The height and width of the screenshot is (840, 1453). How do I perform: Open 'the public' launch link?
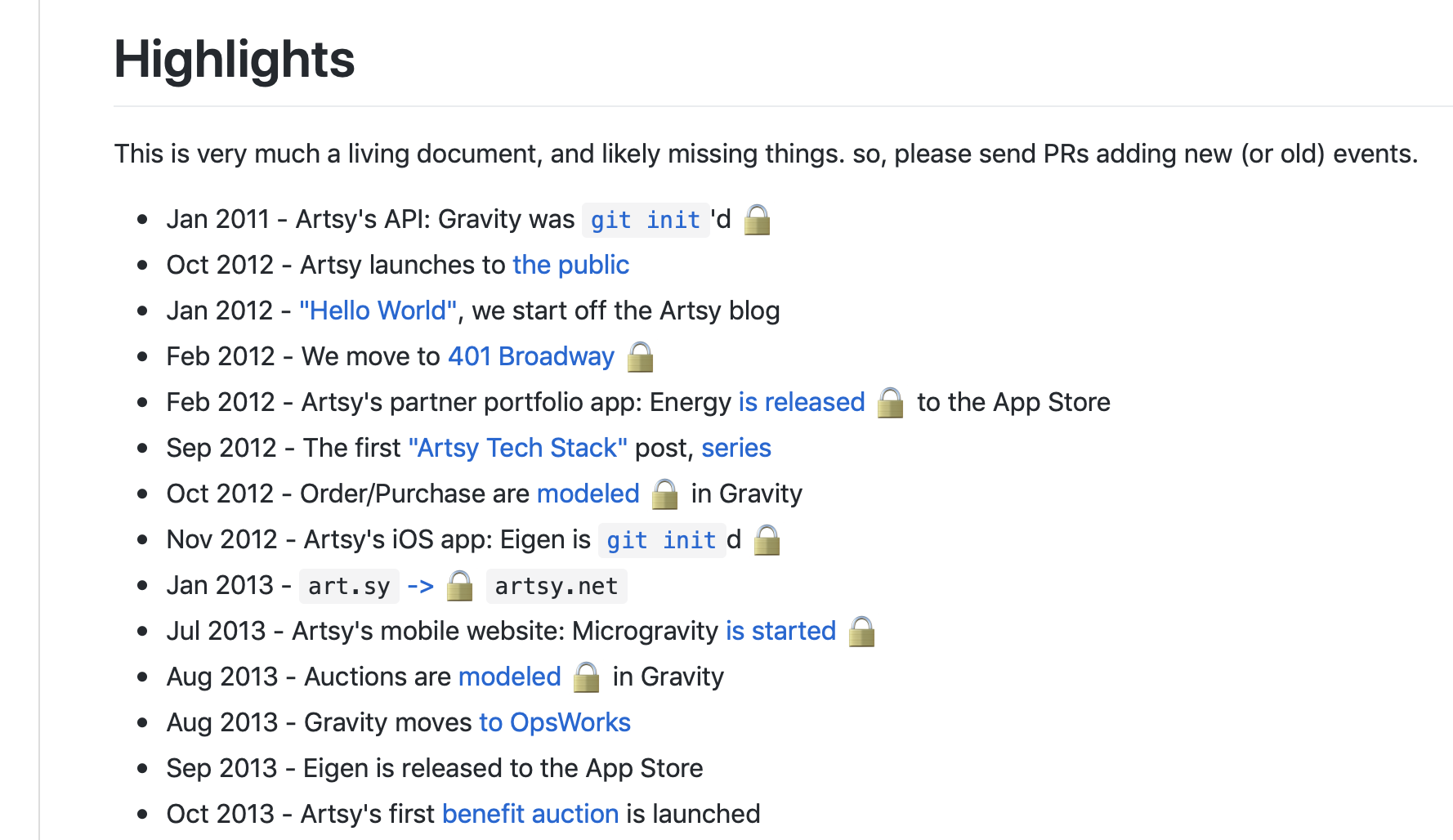point(570,265)
